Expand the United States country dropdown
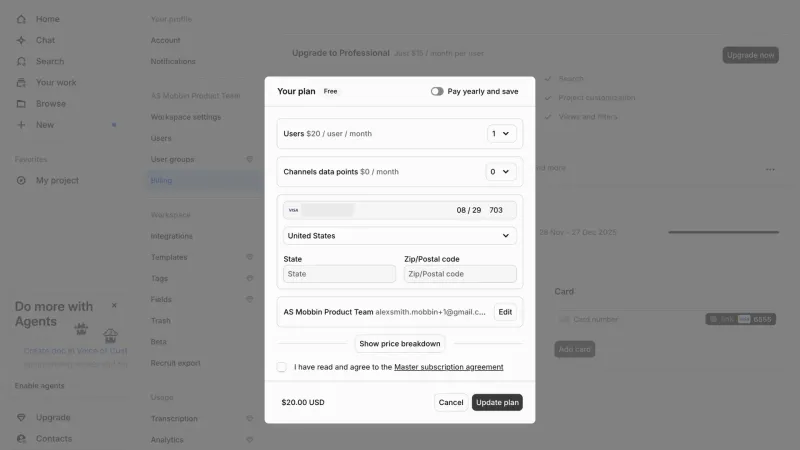This screenshot has height=450, width=800. [399, 236]
